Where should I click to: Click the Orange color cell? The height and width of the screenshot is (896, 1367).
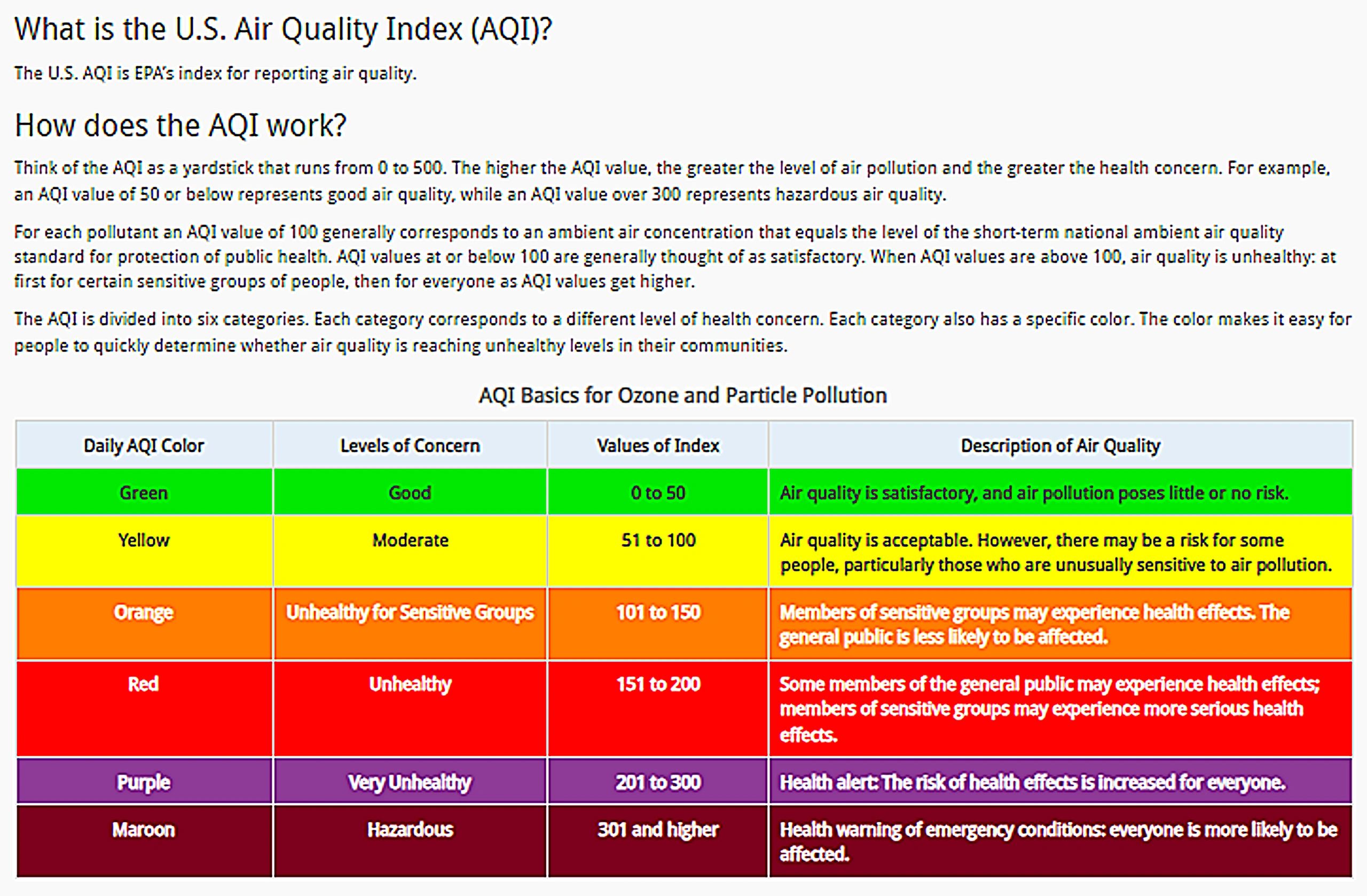point(144,612)
